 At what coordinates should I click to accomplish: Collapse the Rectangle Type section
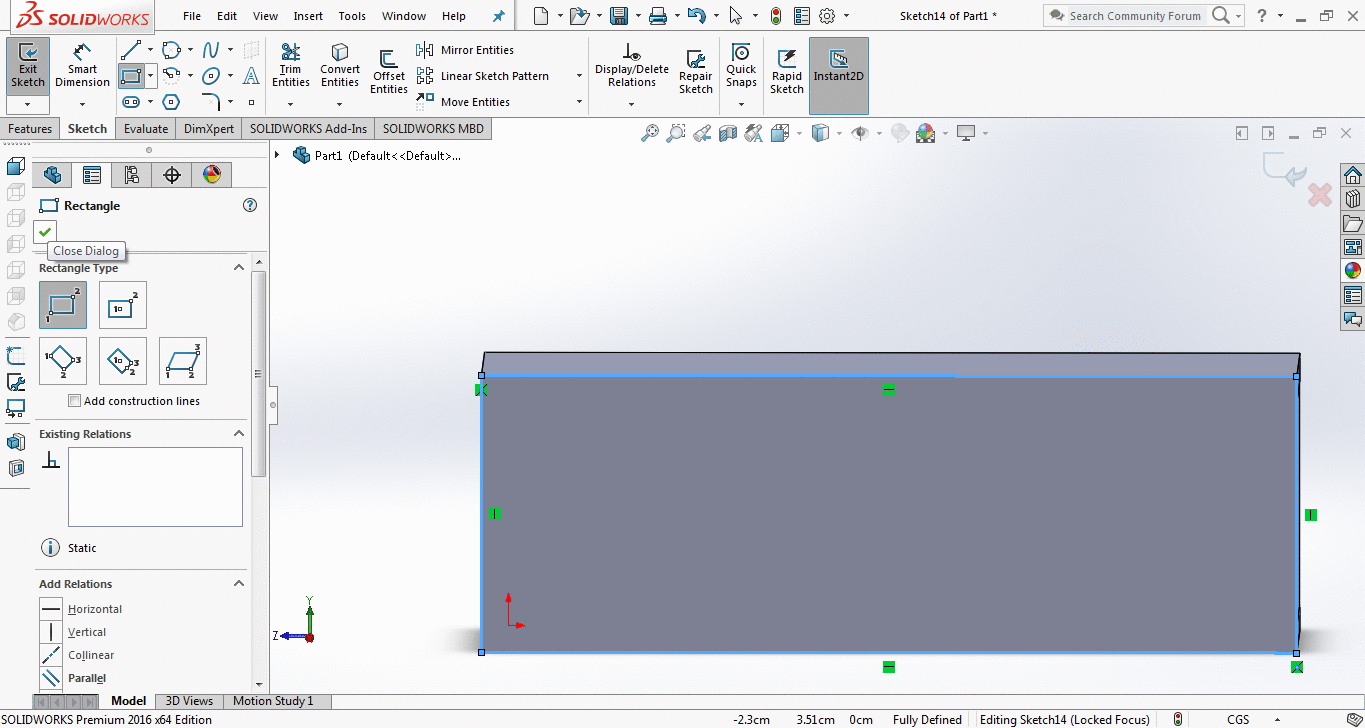tap(239, 267)
